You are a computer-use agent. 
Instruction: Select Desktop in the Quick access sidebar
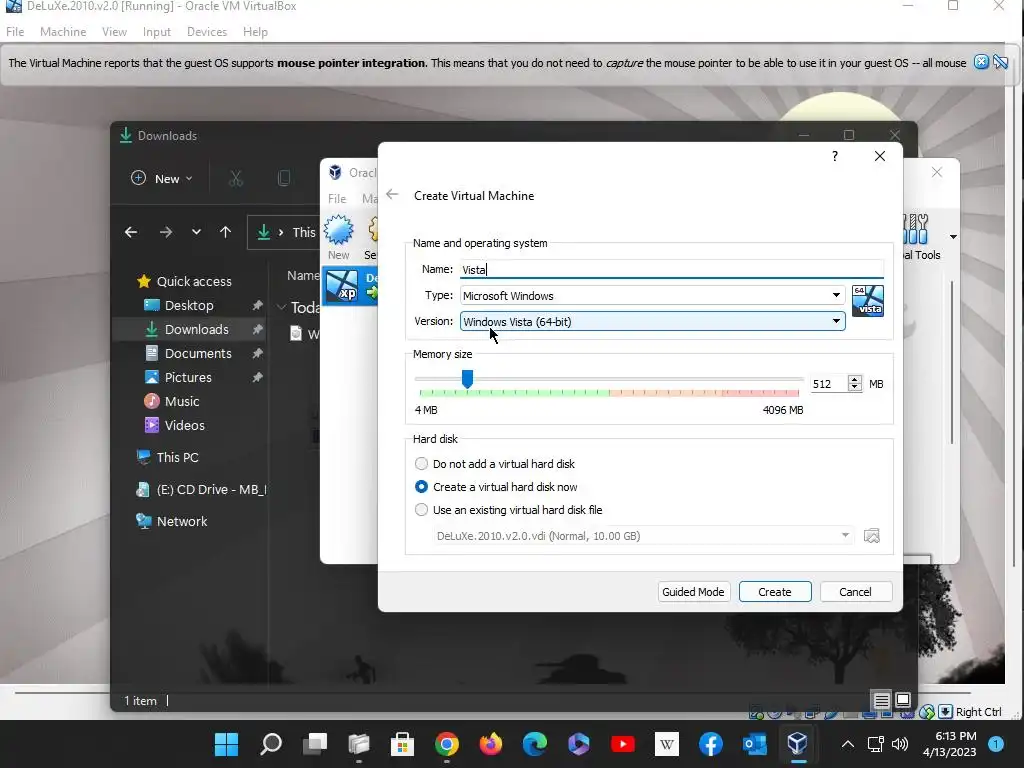pos(189,305)
